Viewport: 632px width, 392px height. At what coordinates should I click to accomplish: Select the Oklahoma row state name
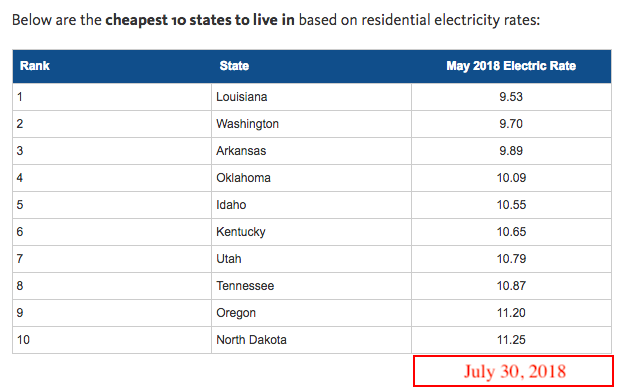243,178
